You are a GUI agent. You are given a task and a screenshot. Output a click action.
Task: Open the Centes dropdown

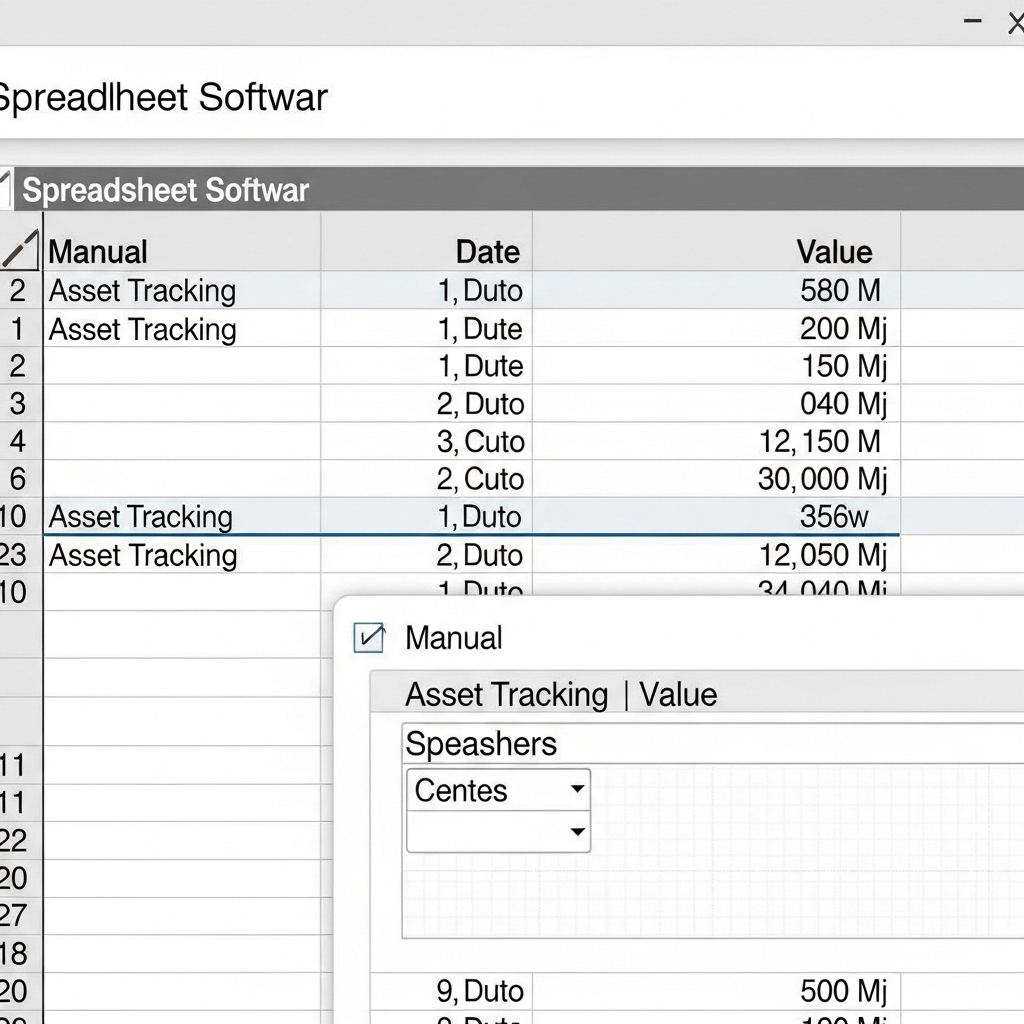(x=498, y=790)
